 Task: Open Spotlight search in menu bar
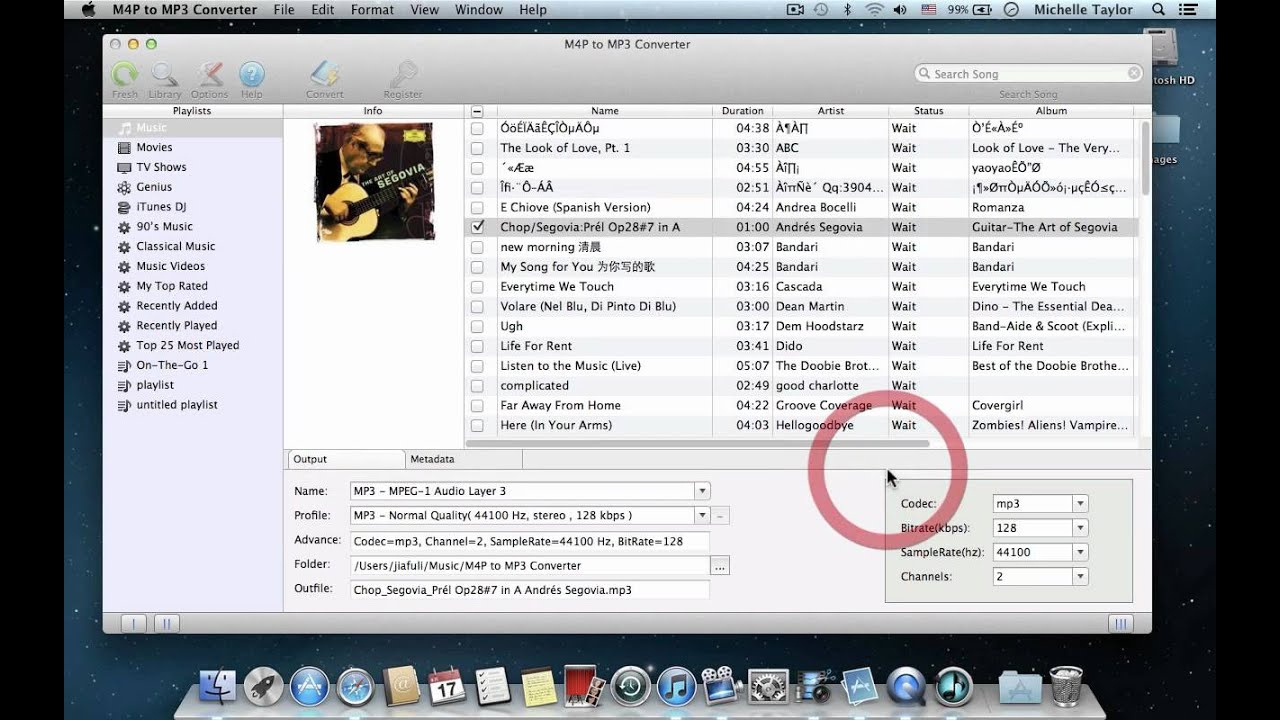click(x=1158, y=10)
